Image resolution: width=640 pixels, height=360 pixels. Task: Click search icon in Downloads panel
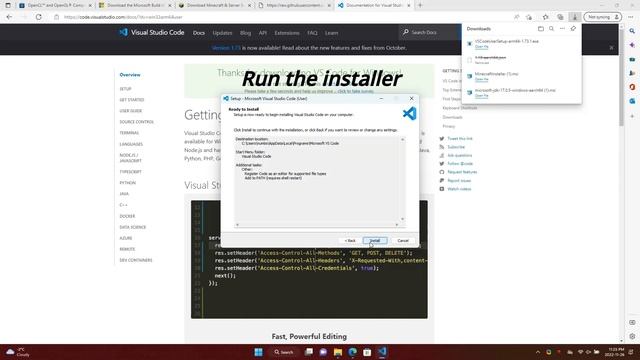click(551, 29)
